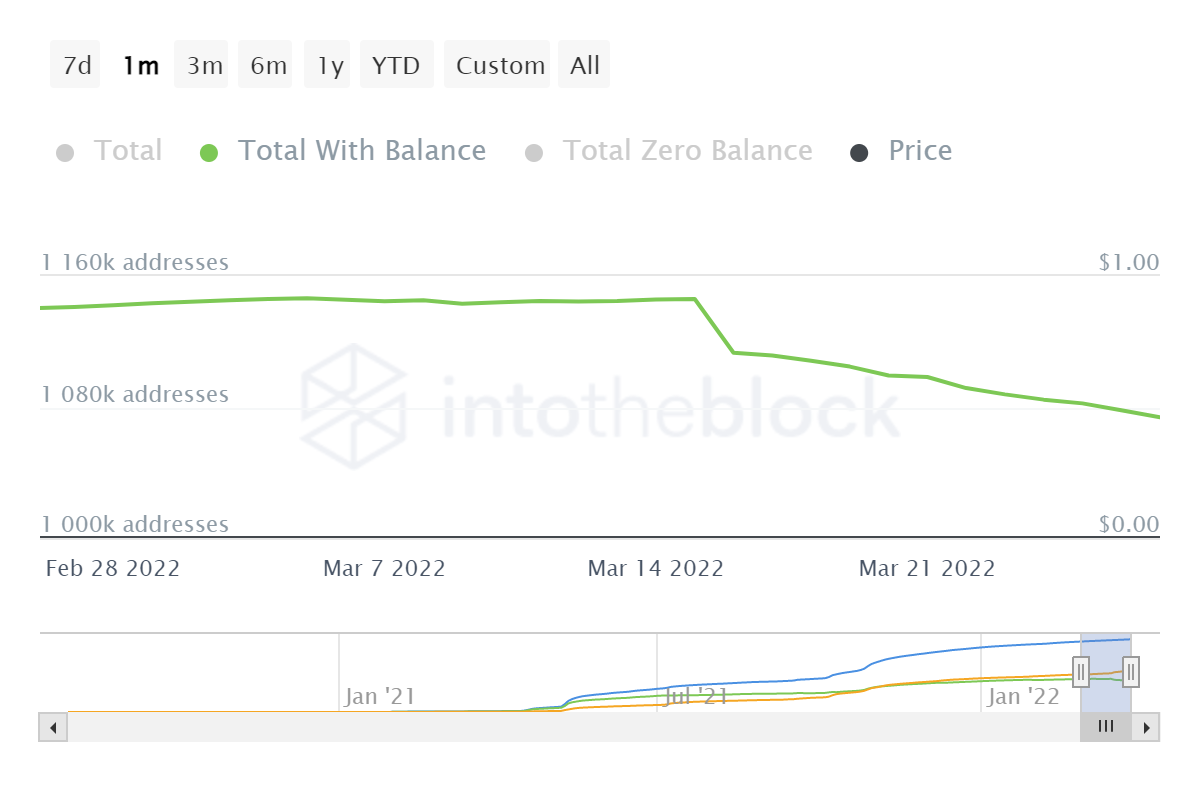
Task: Click the scrollbar thumb grip
Action: [1106, 727]
